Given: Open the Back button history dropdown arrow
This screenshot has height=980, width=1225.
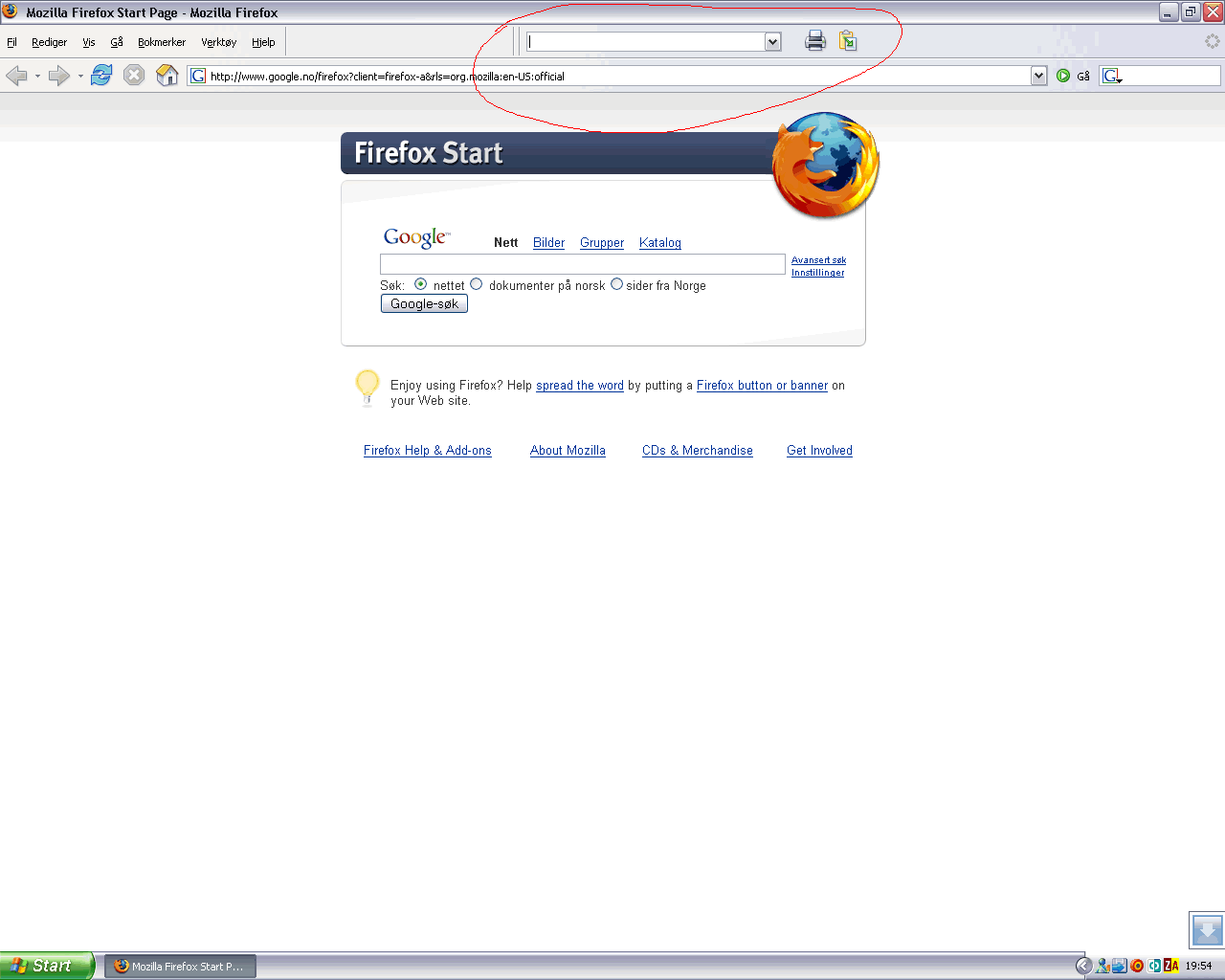Looking at the screenshot, I should coord(37,76).
